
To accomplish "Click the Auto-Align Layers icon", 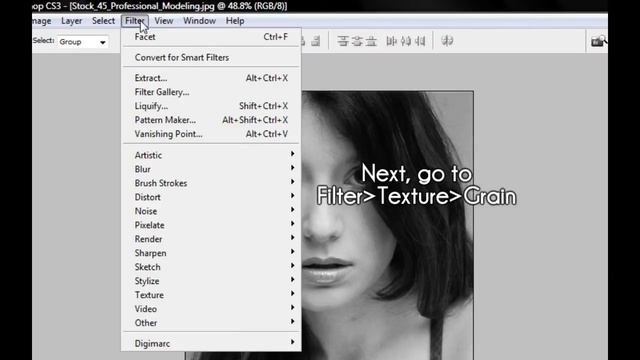I will tap(447, 41).
